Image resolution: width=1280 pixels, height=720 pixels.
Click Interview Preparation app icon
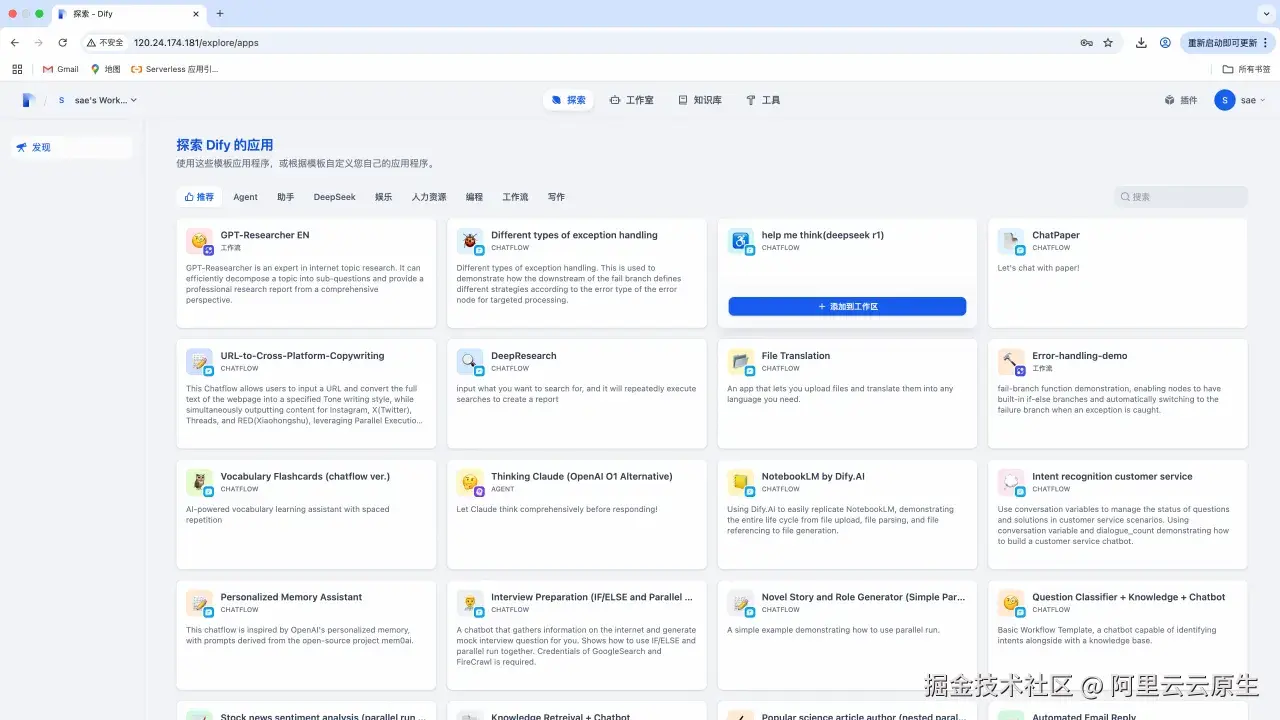point(470,602)
